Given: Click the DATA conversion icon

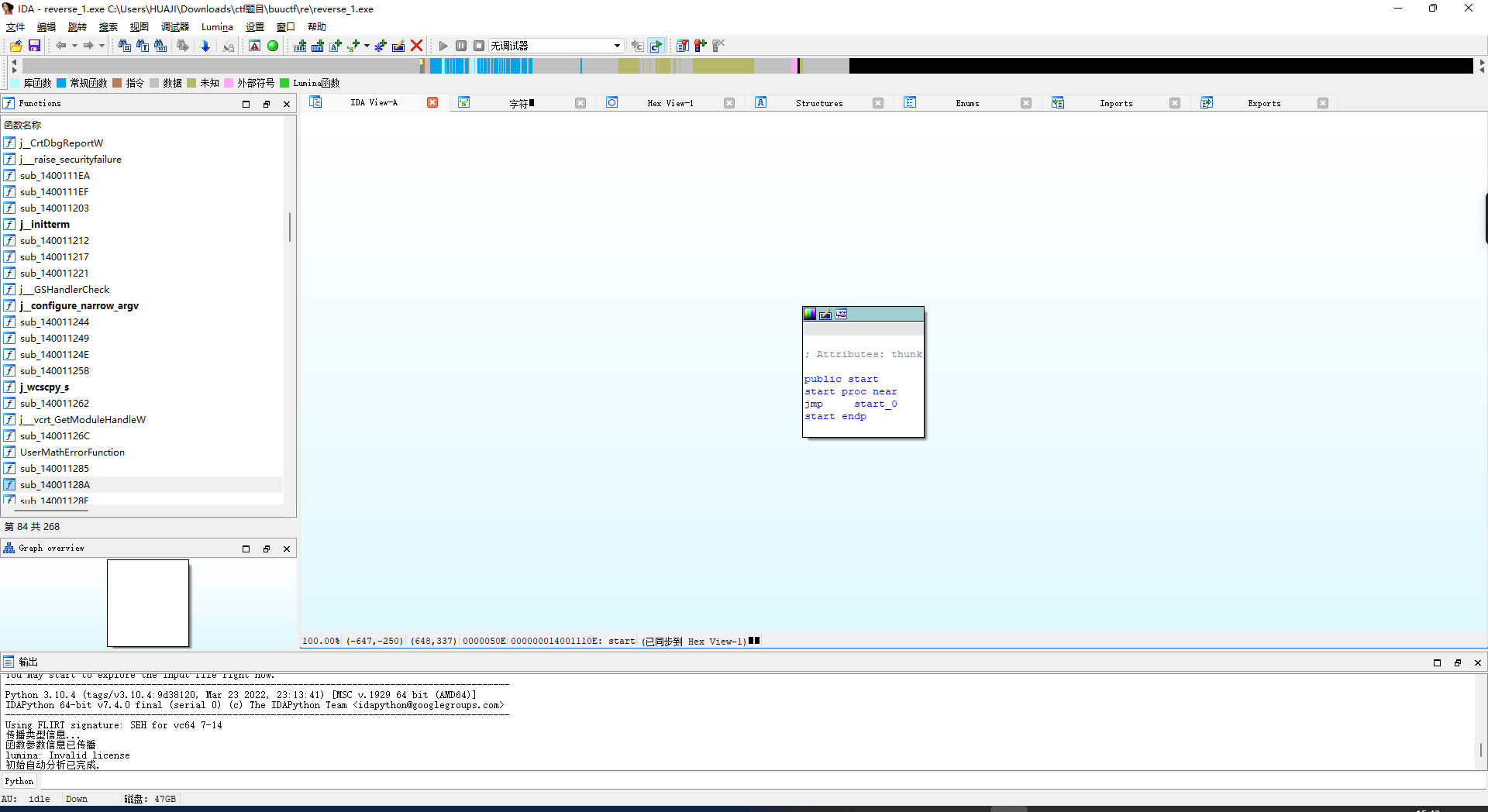Looking at the screenshot, I should [x=318, y=46].
